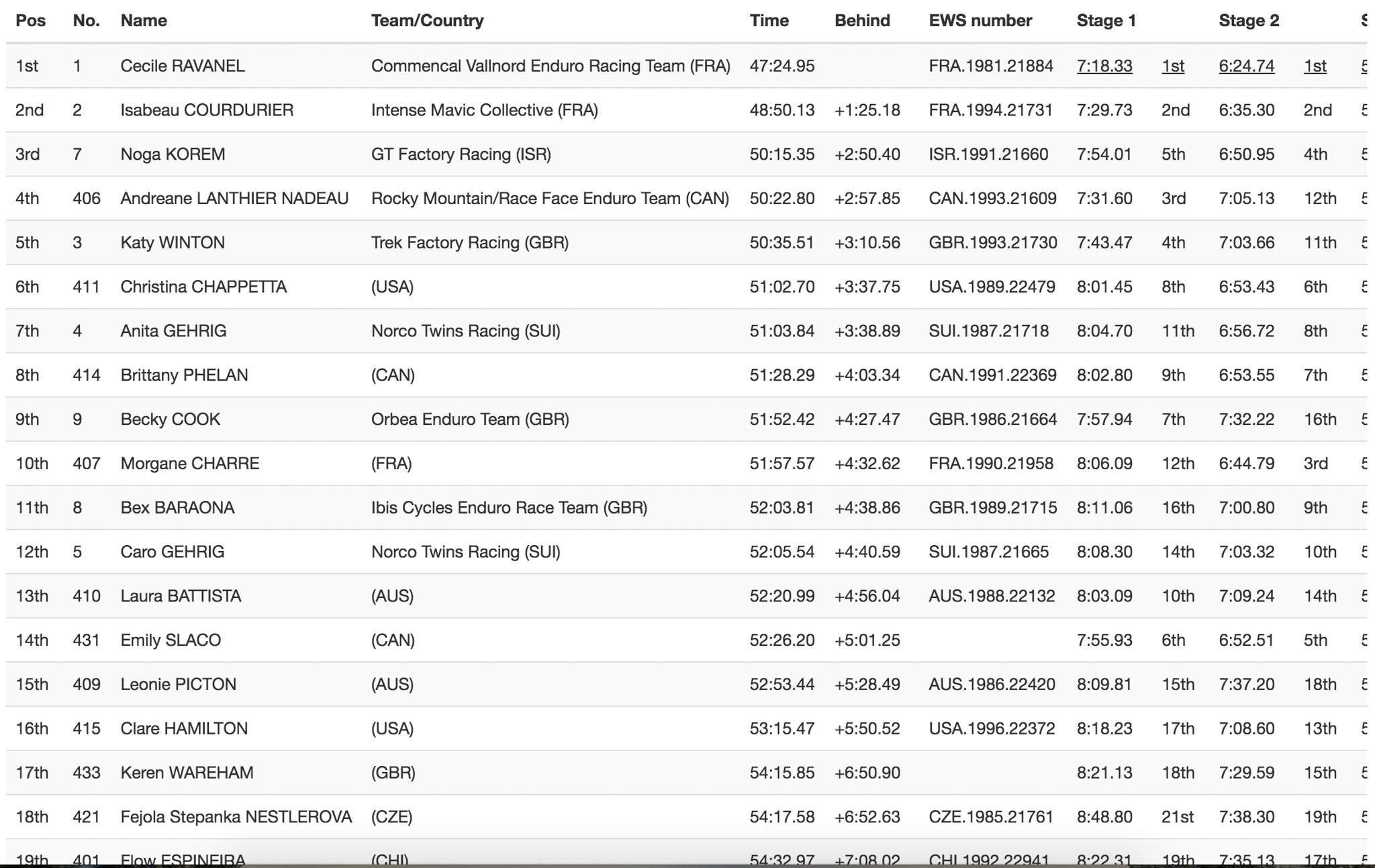Click the Pos column header

[30, 20]
